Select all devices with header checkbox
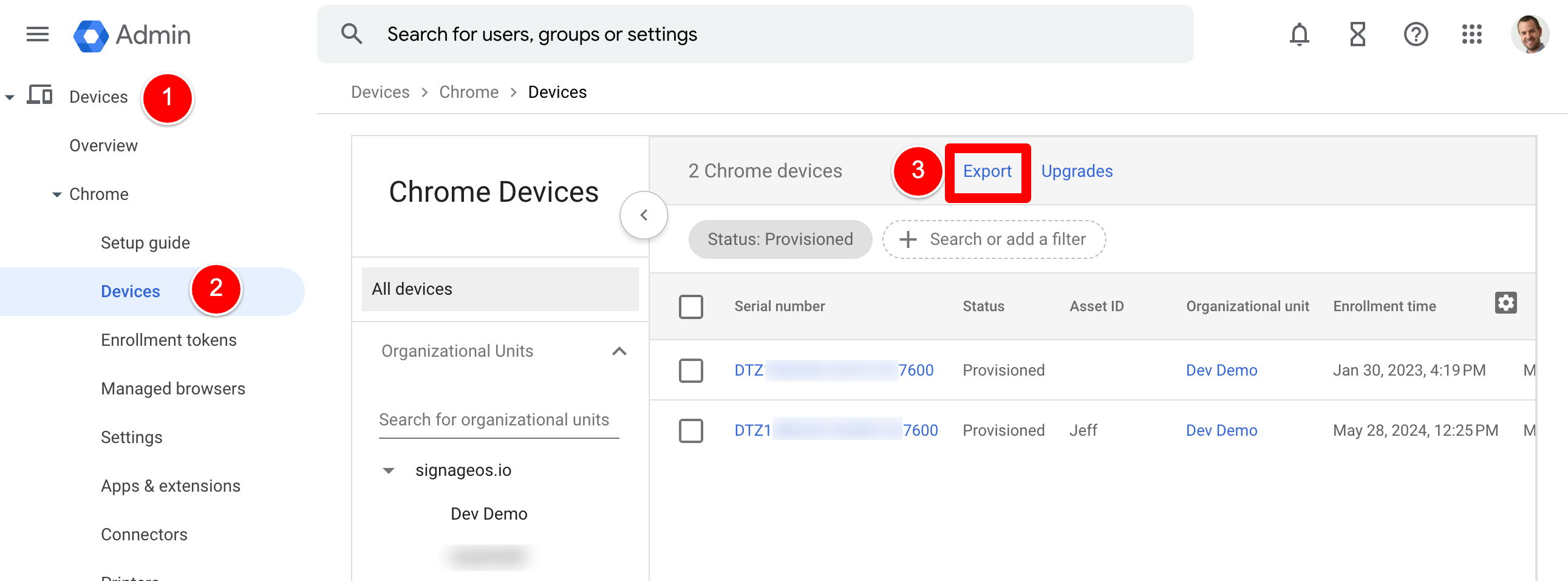 coord(690,307)
